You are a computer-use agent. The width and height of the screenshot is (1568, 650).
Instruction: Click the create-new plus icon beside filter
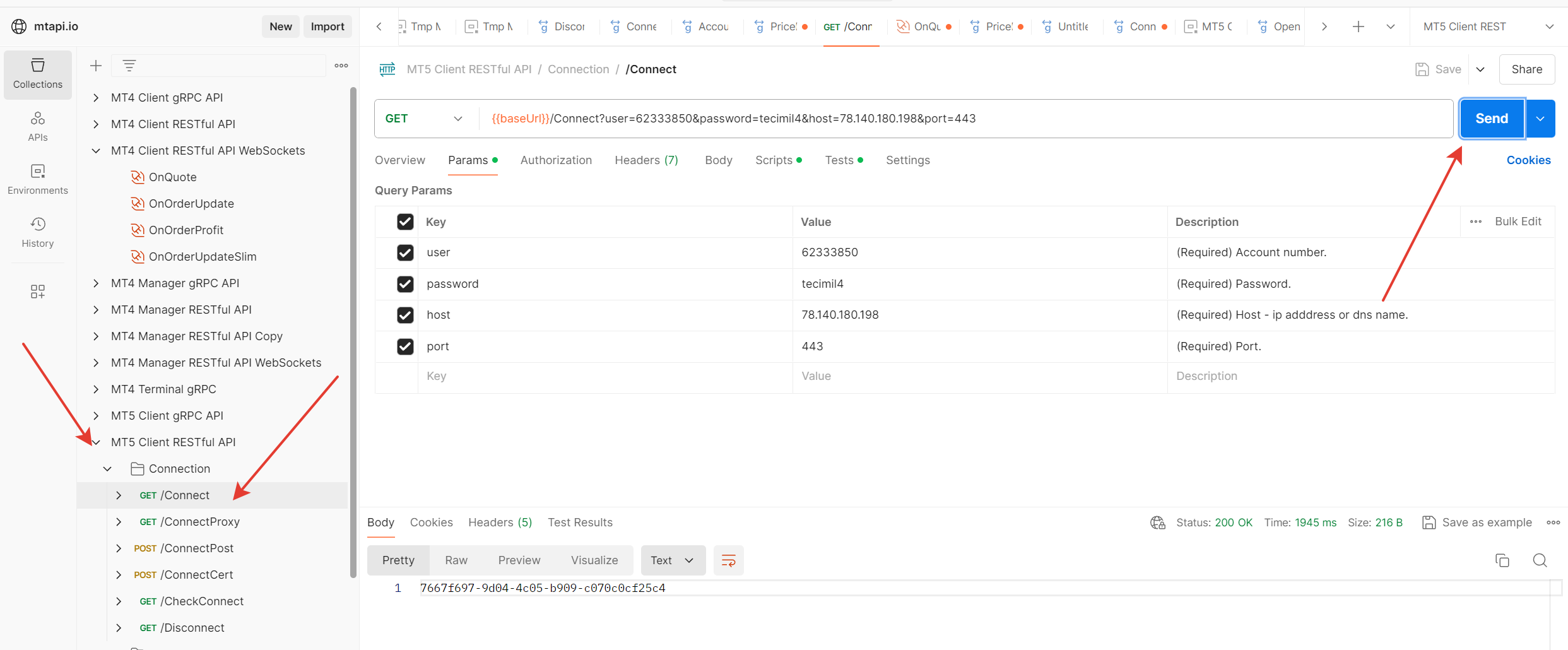click(x=95, y=65)
